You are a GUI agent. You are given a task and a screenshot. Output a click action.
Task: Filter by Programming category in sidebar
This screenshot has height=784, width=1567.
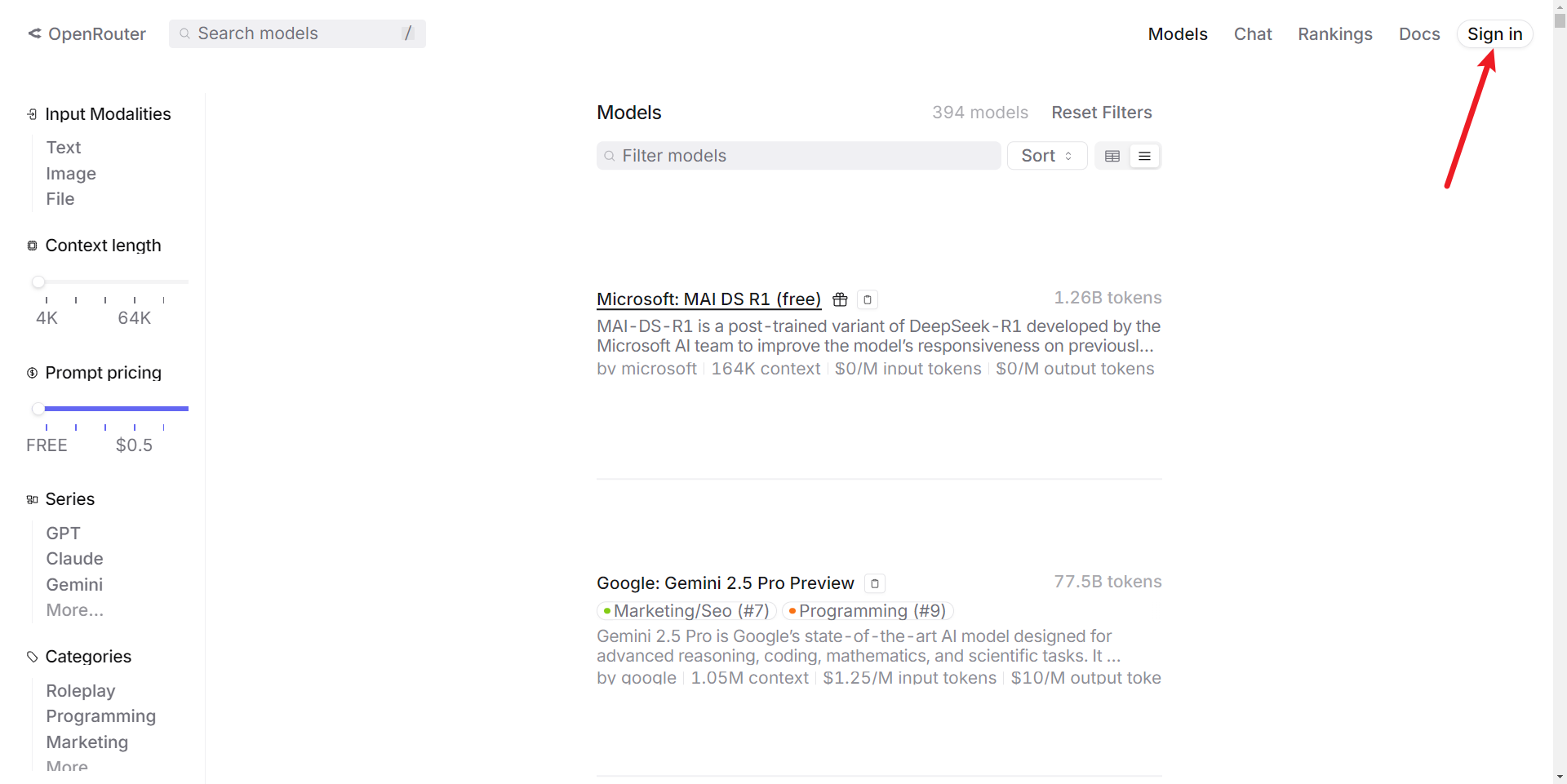101,716
